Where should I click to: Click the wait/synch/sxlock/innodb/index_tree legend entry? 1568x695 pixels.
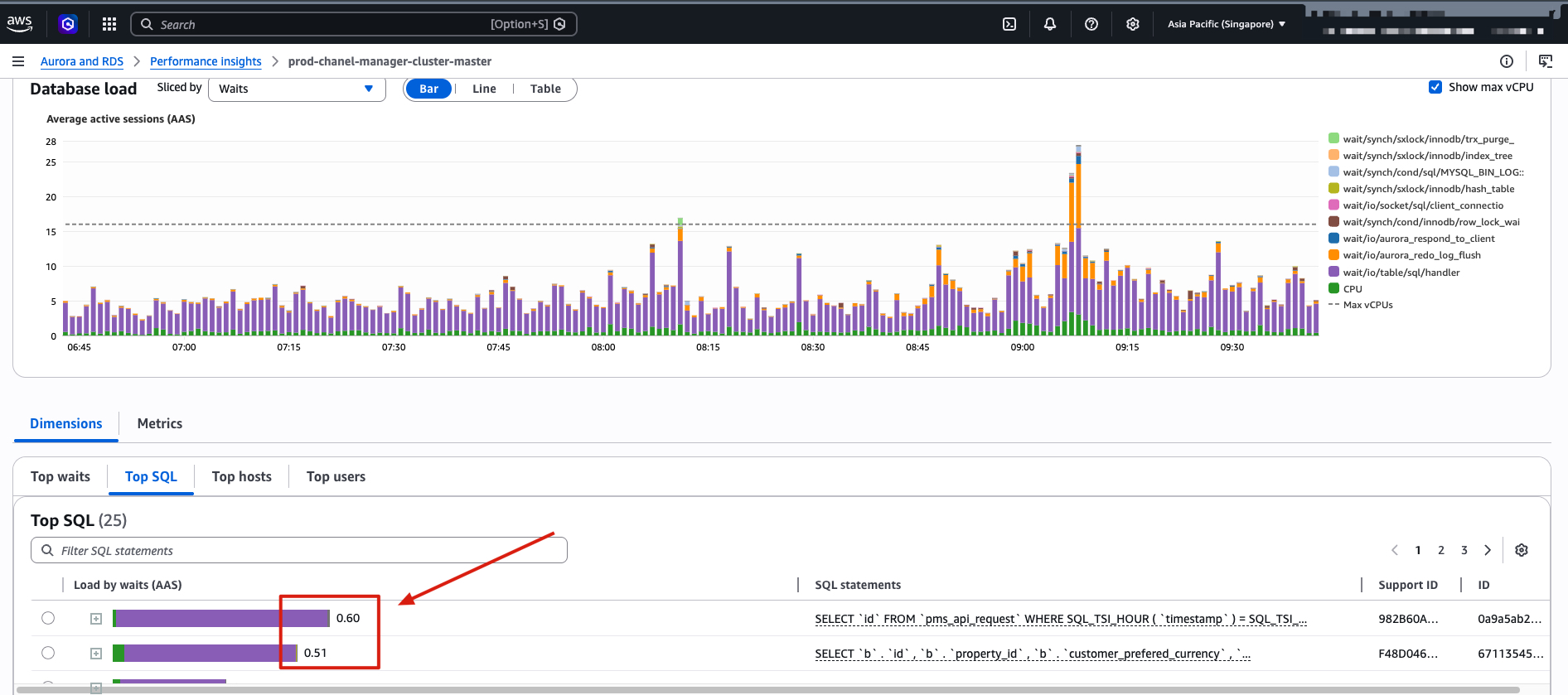point(1420,156)
